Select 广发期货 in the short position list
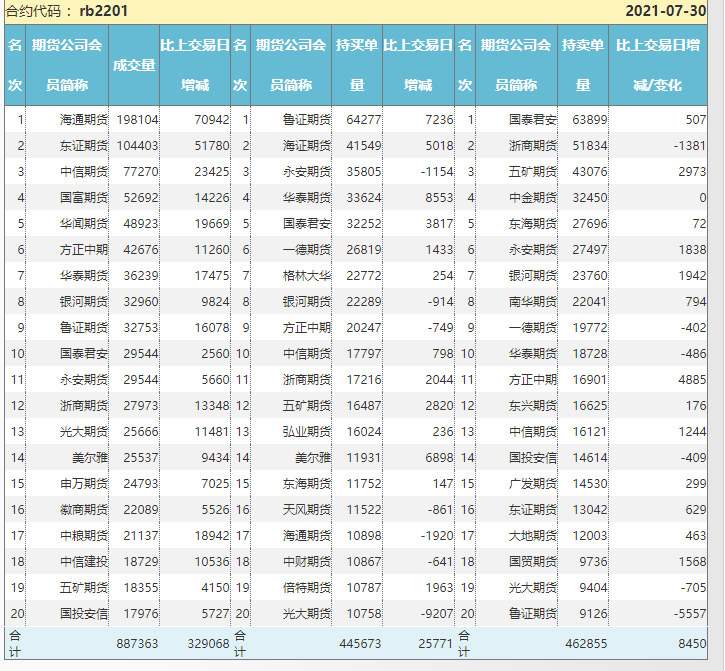The width and height of the screenshot is (725, 671). tap(533, 484)
